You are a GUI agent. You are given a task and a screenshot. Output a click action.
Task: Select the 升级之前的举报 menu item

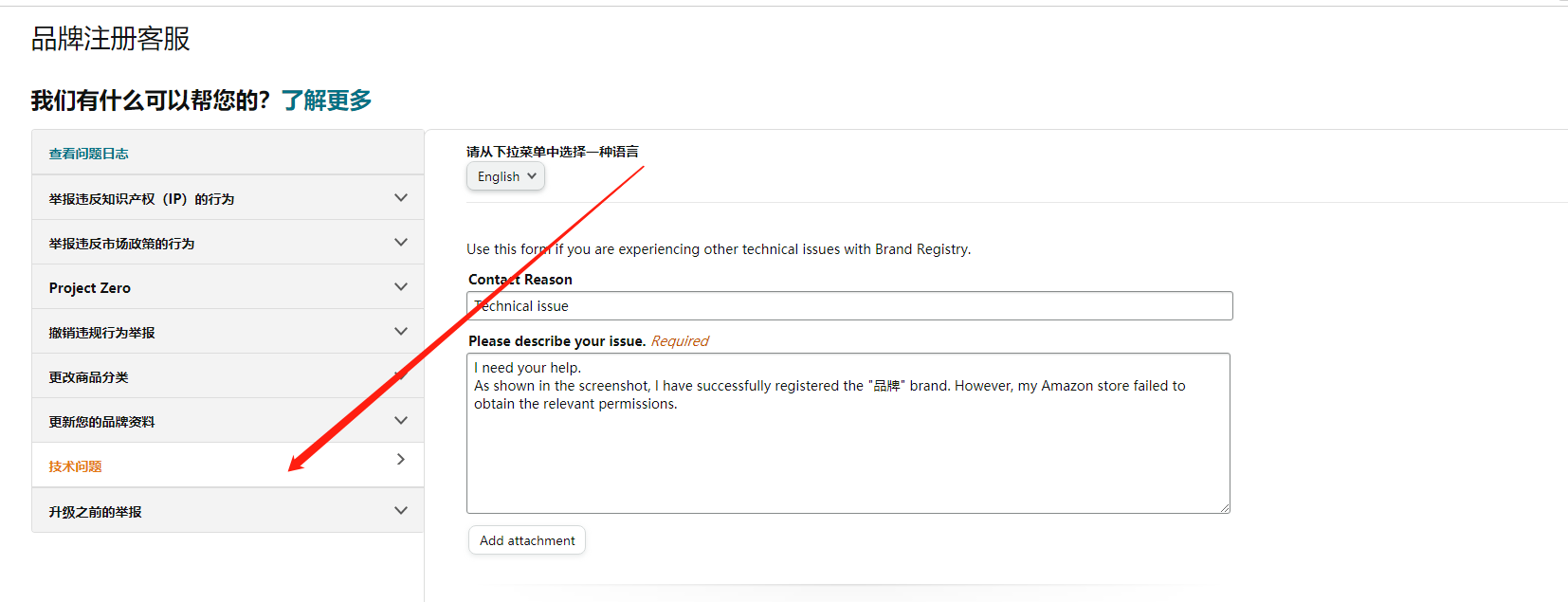(228, 511)
